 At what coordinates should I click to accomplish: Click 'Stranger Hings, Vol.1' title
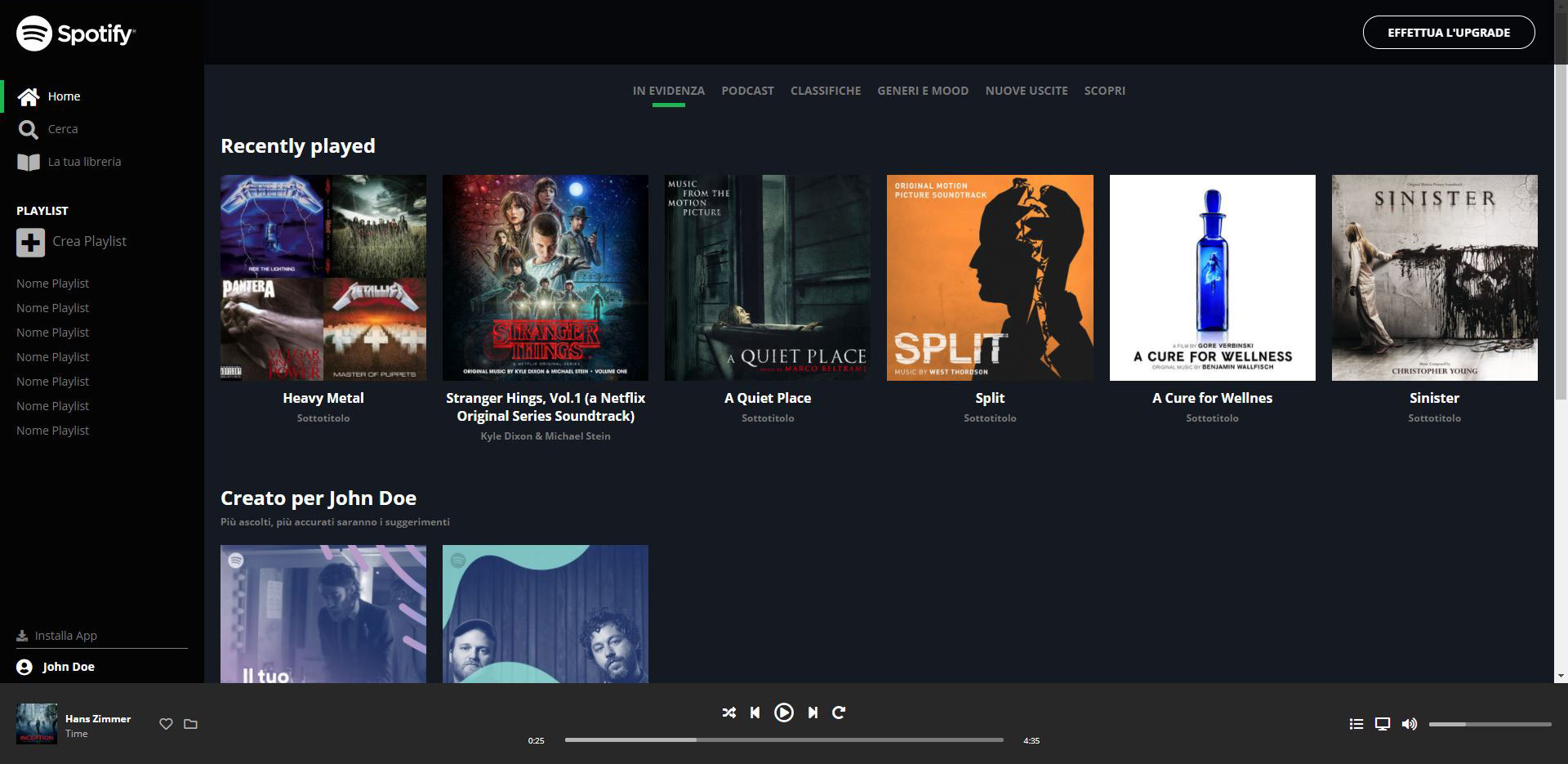coord(546,407)
